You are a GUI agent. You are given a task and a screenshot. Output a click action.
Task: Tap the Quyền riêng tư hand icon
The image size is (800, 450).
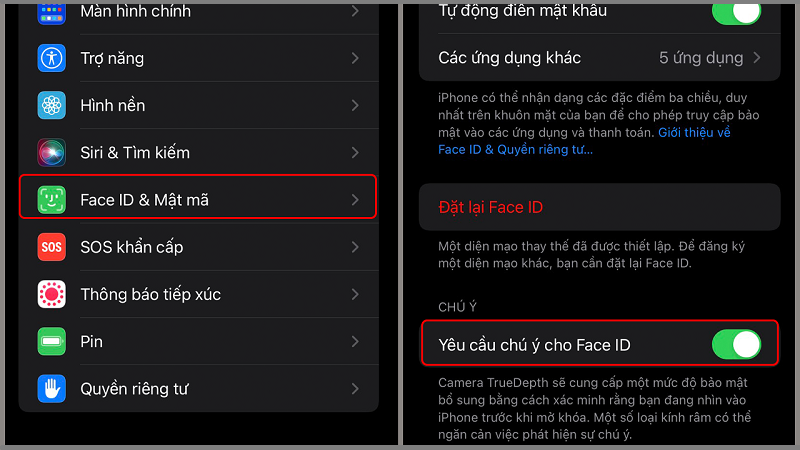(x=52, y=389)
